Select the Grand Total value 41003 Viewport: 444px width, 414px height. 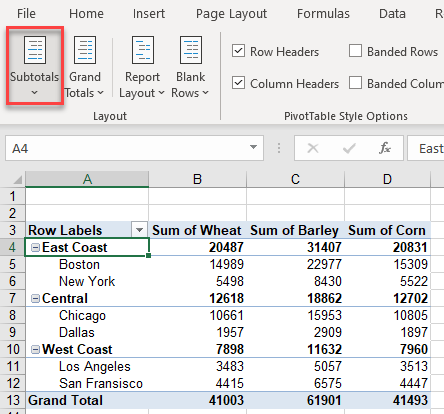pyautogui.click(x=197, y=400)
